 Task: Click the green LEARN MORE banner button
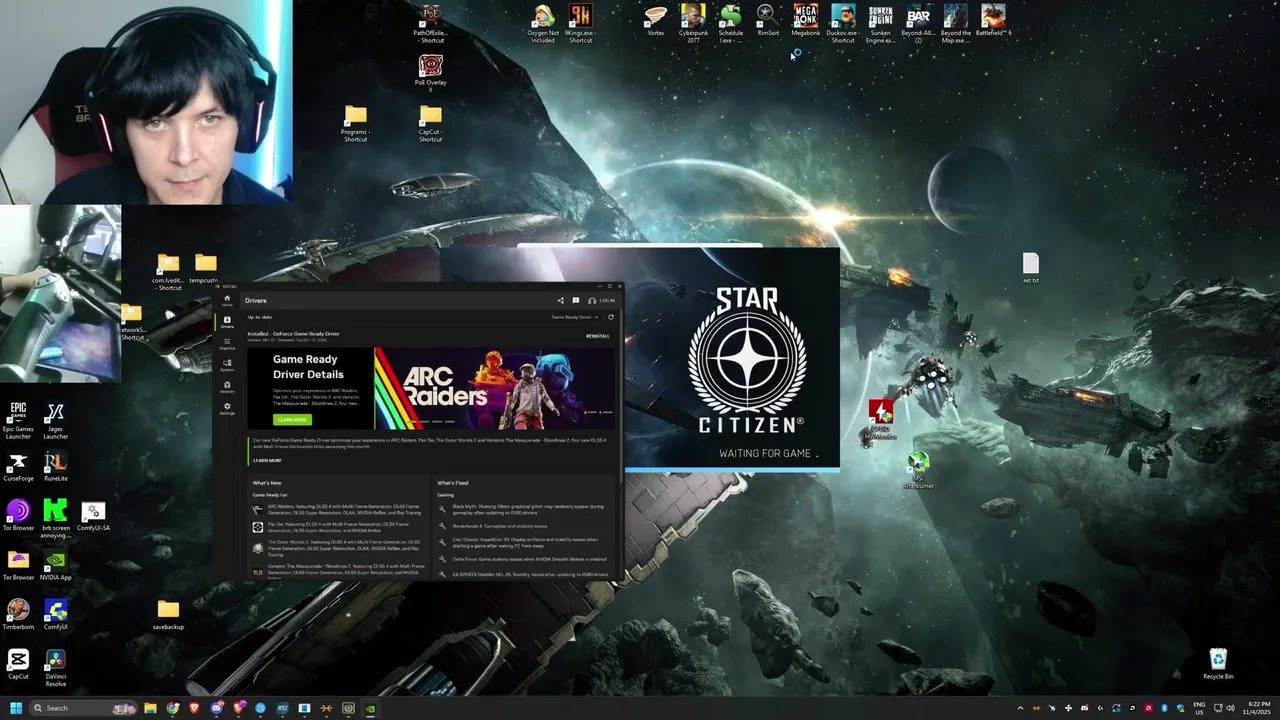292,420
